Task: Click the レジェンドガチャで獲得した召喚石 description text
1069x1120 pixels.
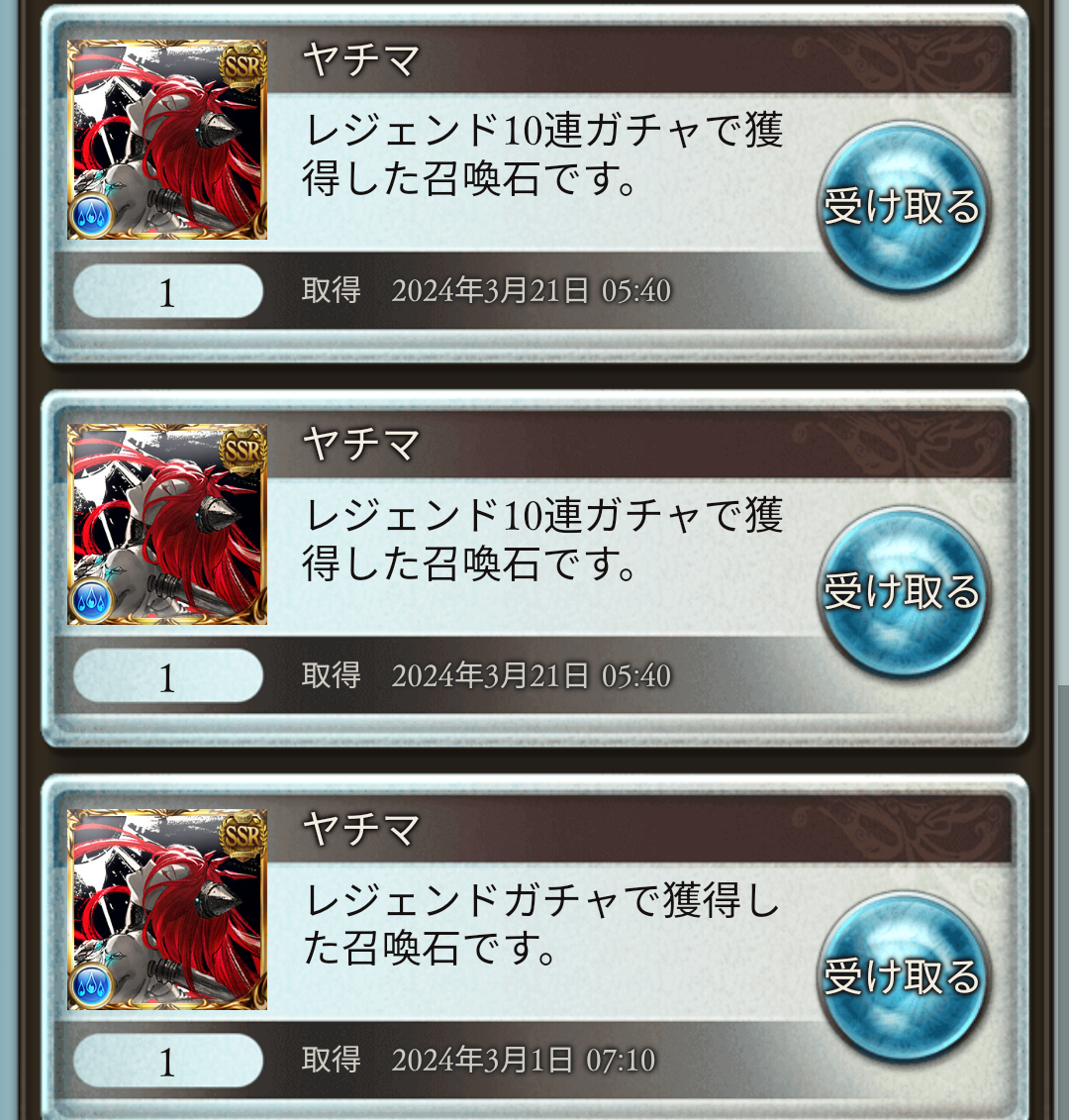Action: pos(540,924)
